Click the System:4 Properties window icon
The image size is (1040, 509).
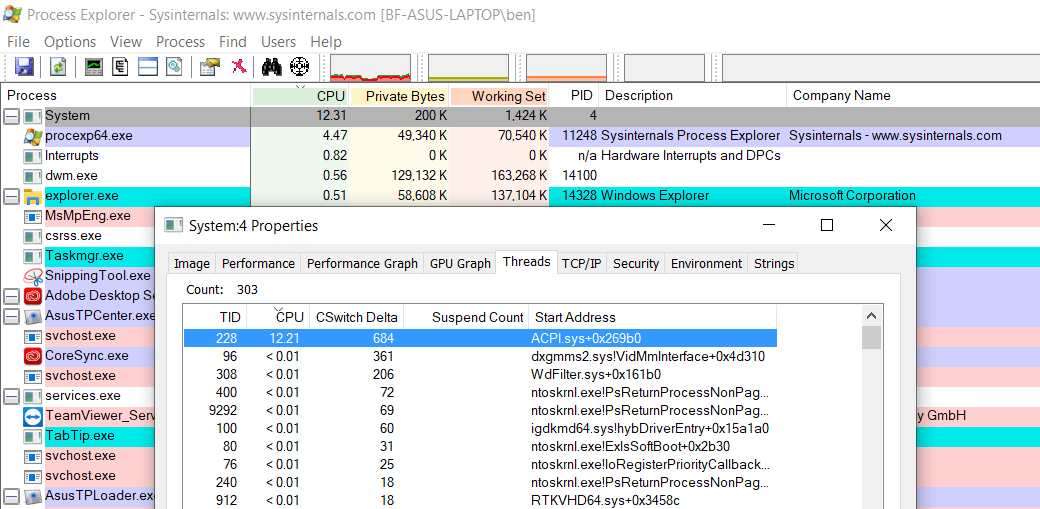click(x=173, y=226)
